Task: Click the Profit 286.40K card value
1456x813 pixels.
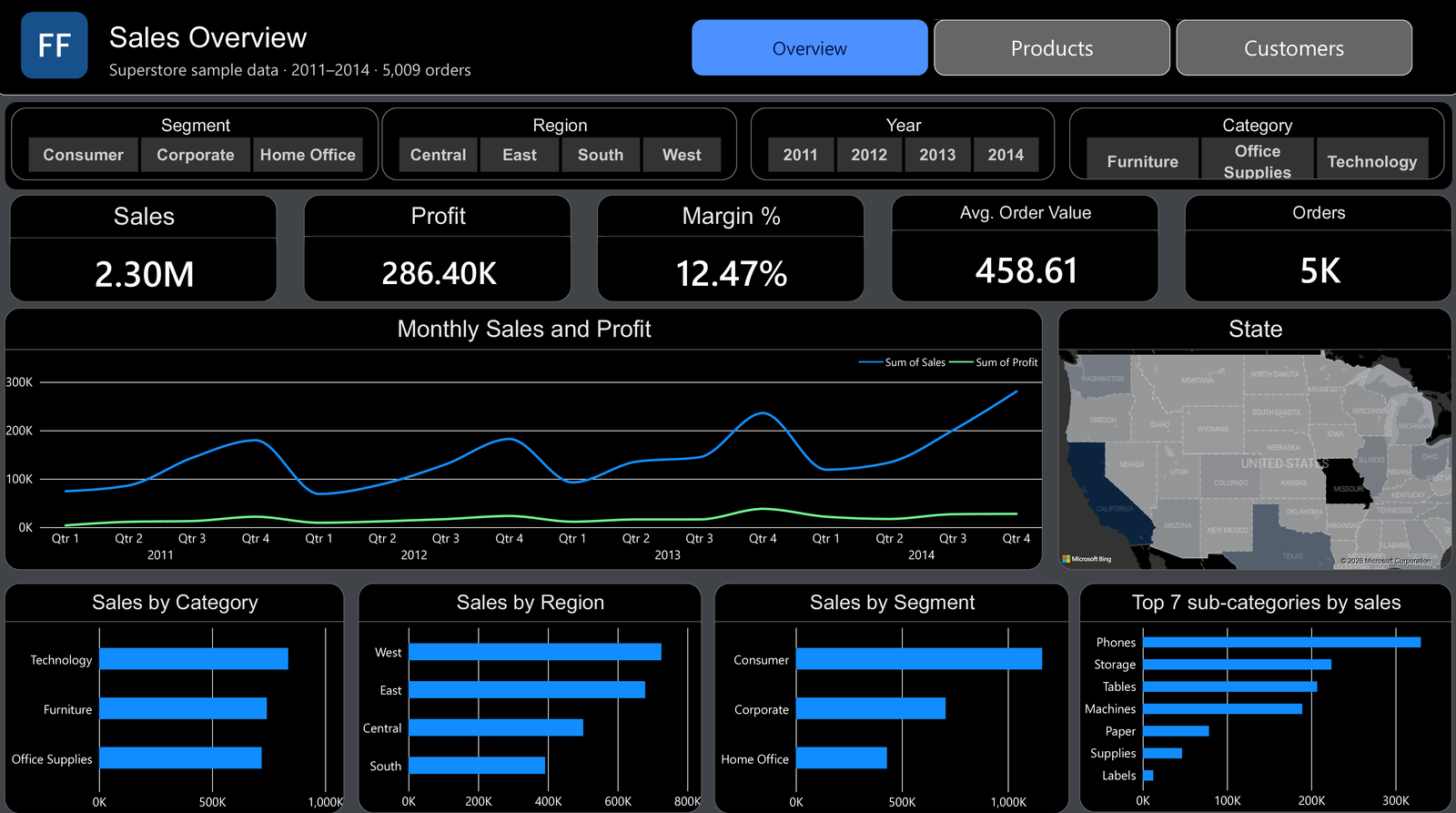Action: click(439, 273)
